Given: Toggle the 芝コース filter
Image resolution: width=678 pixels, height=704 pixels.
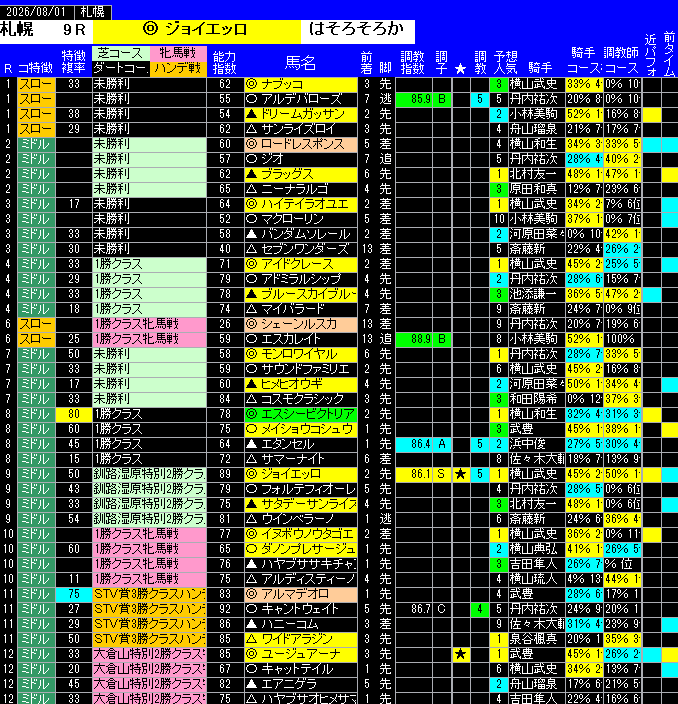Looking at the screenshot, I should click(120, 53).
